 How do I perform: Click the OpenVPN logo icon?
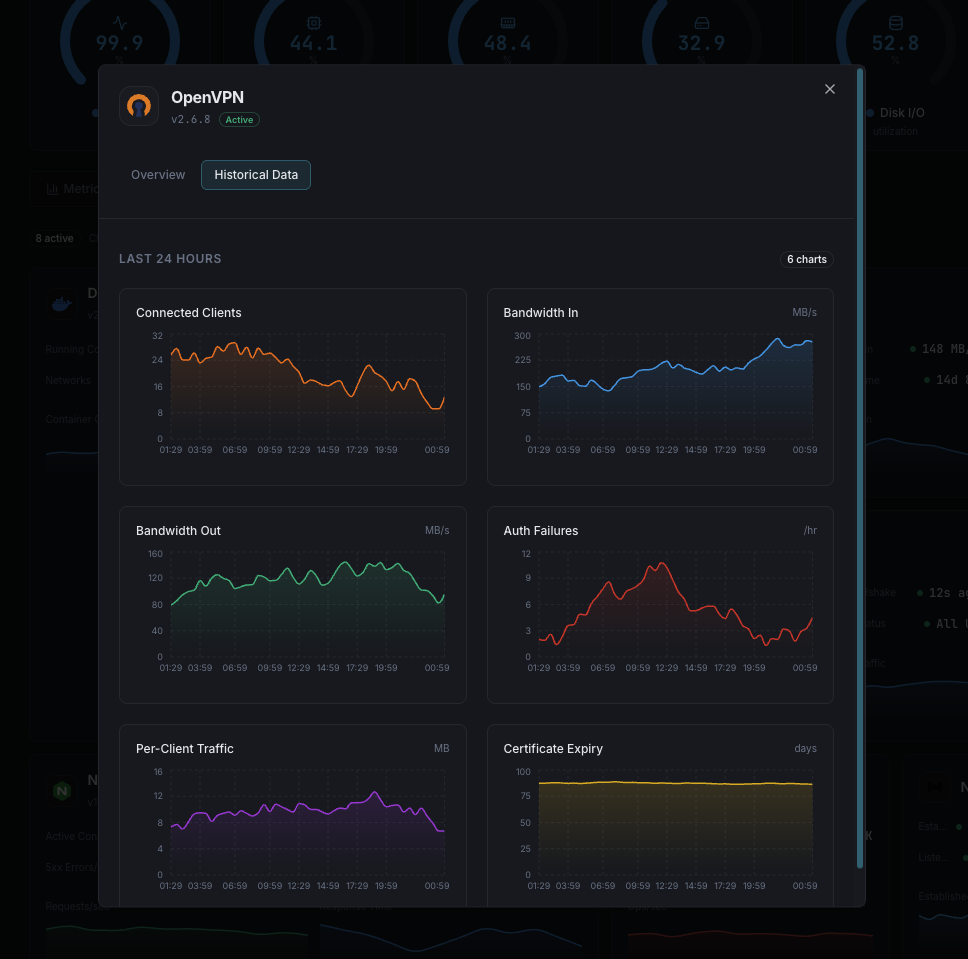pos(139,105)
